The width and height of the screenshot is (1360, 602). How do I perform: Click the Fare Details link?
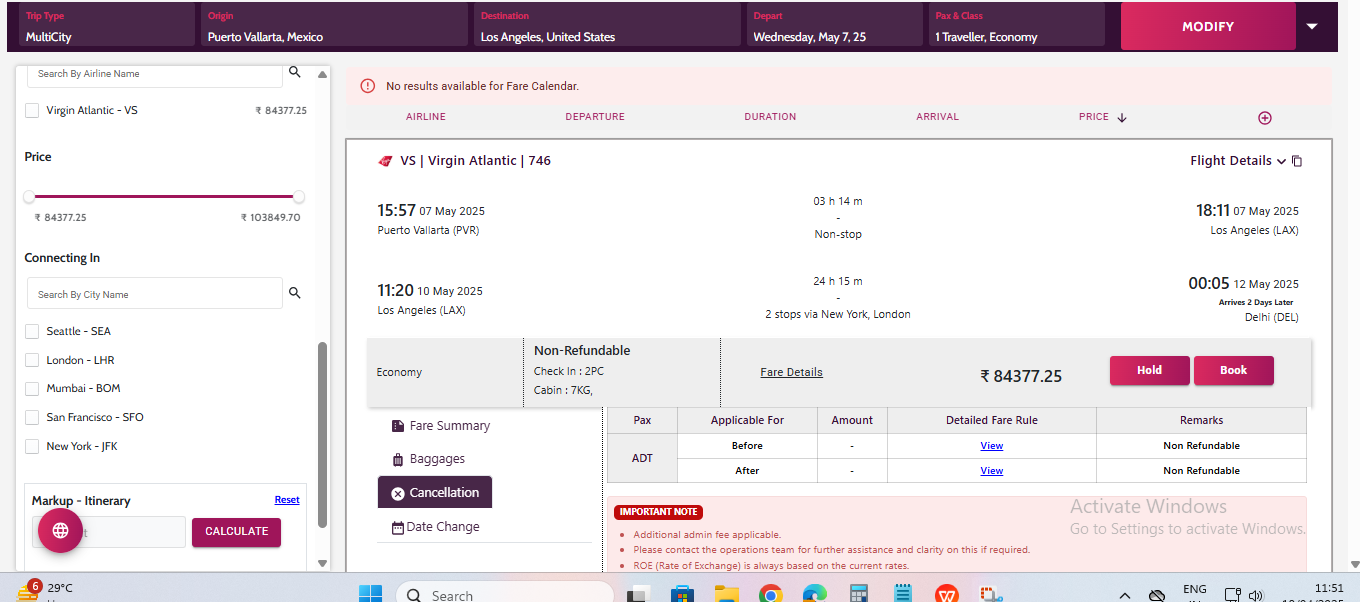tap(791, 372)
